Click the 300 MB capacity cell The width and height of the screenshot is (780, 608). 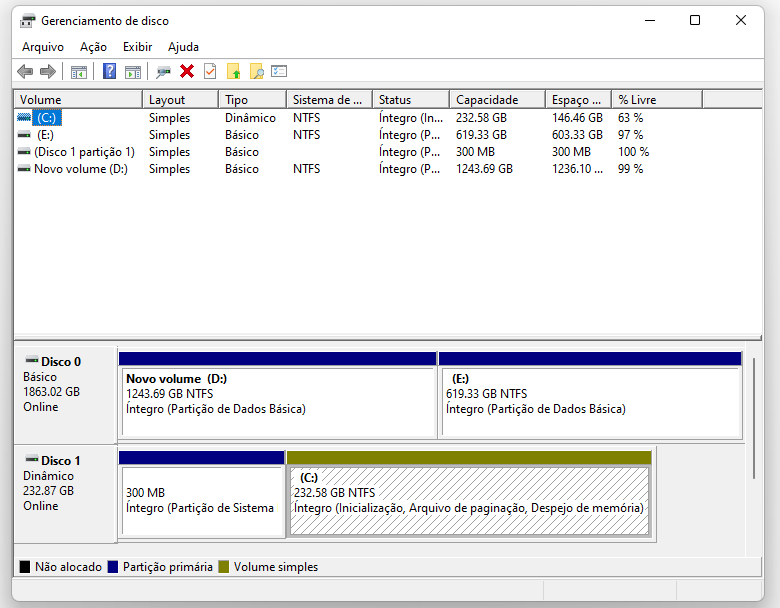[475, 152]
